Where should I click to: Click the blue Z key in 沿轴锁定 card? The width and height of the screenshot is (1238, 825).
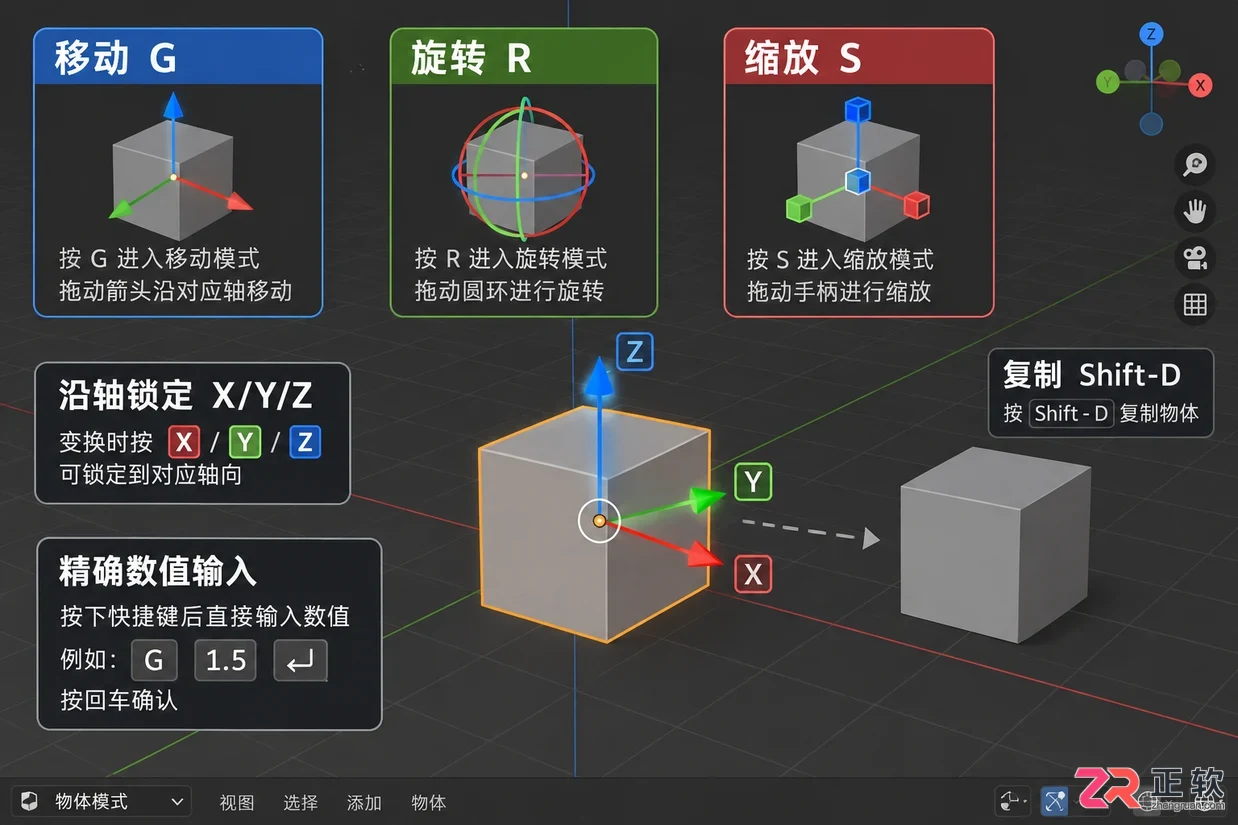(305, 442)
